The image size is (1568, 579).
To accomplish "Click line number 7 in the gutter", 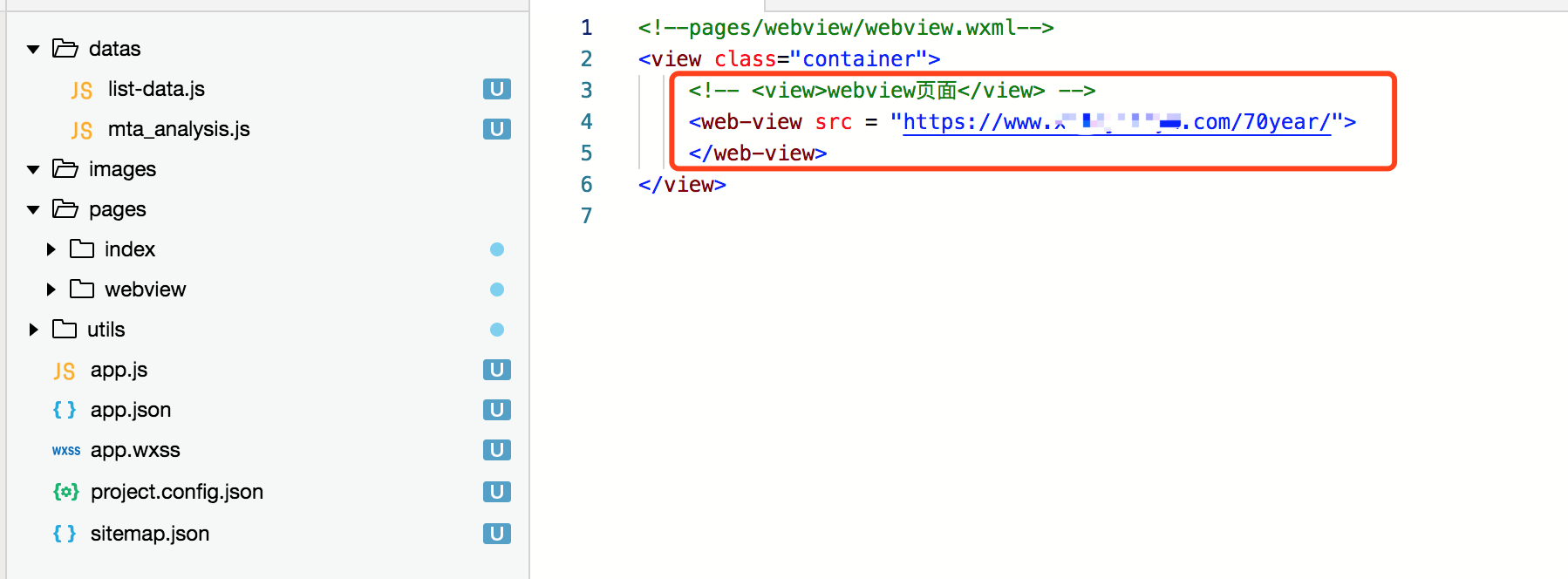I will 587,216.
